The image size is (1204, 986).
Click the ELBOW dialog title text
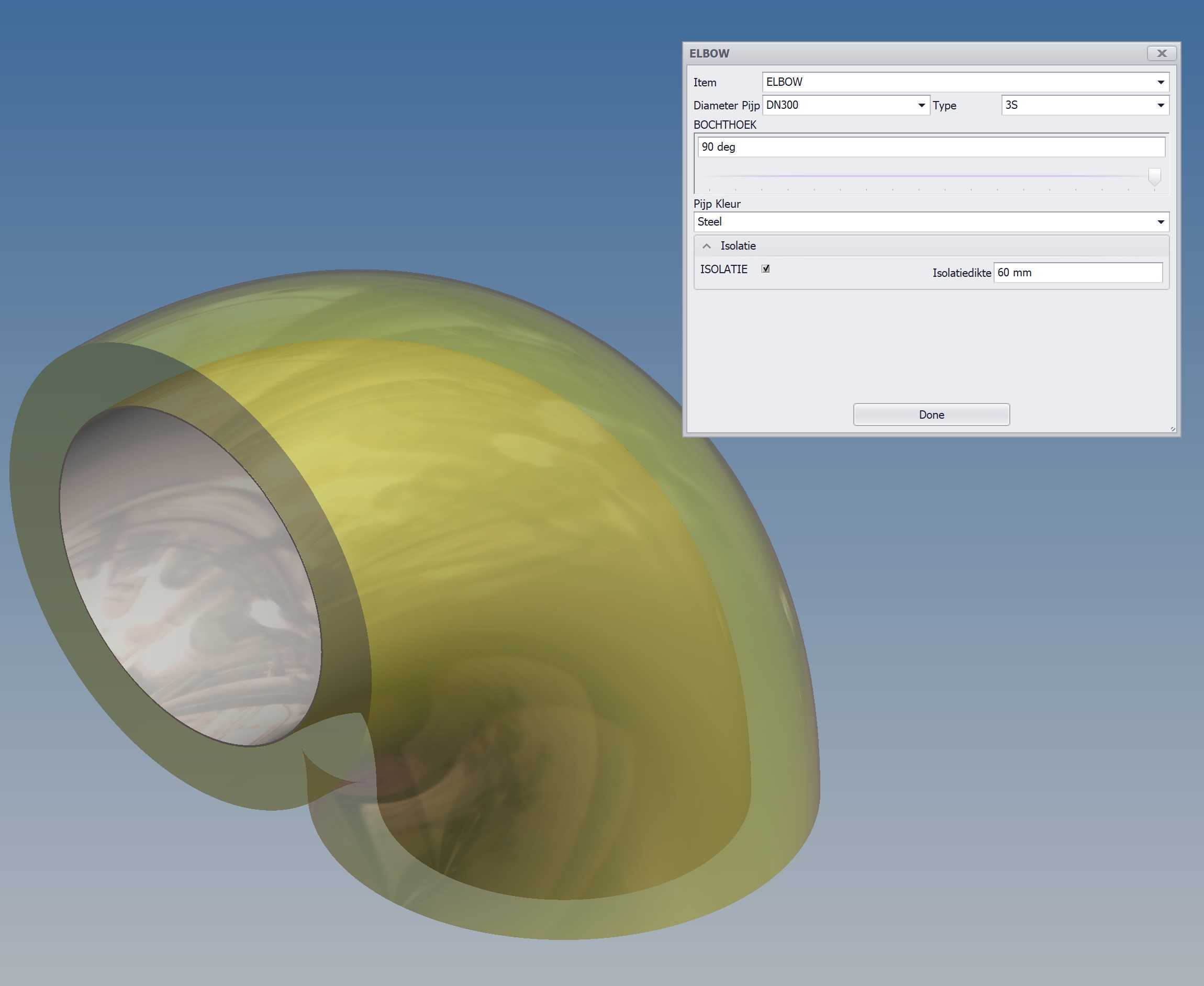pyautogui.click(x=709, y=53)
